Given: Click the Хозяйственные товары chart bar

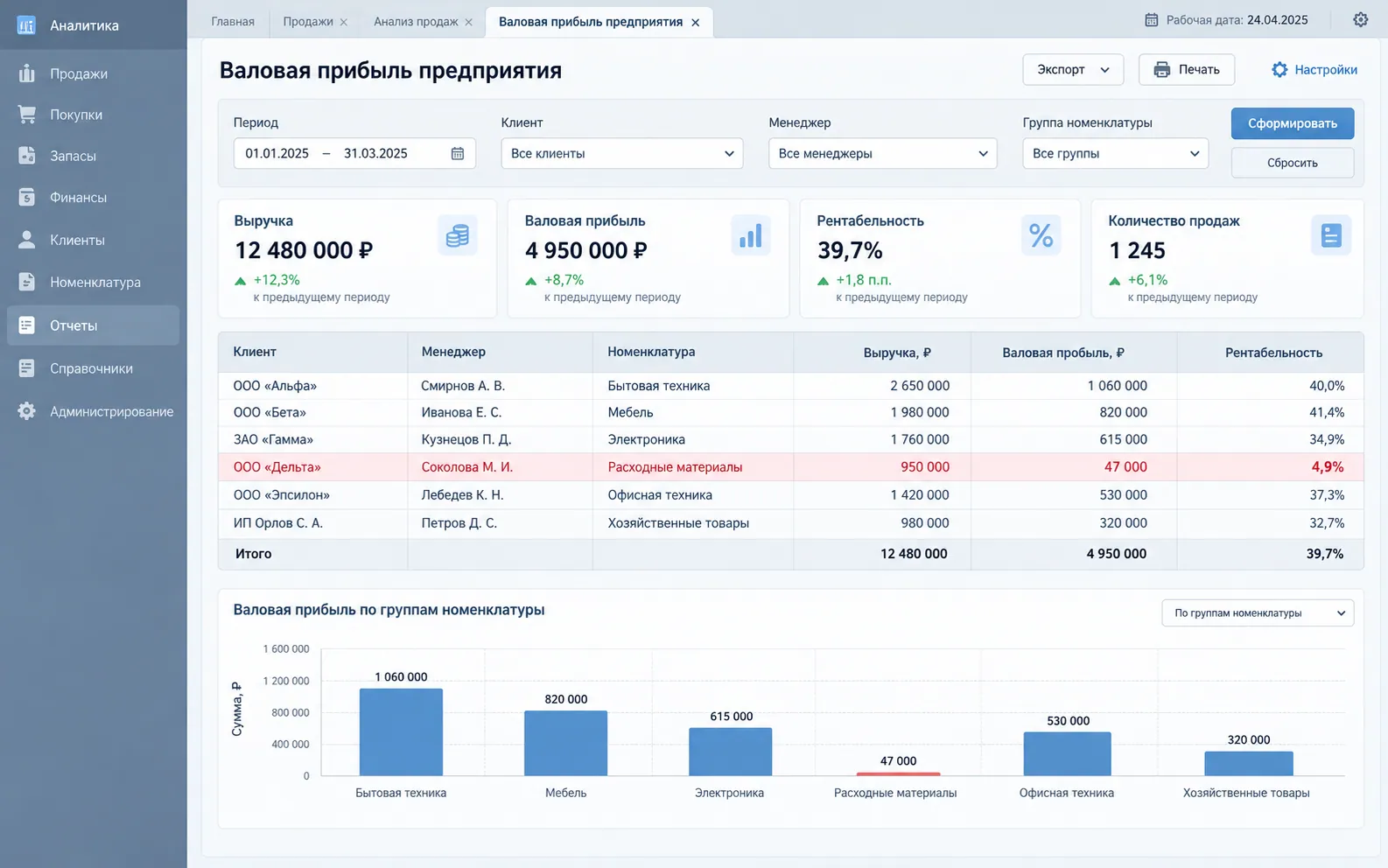Looking at the screenshot, I should [1248, 763].
